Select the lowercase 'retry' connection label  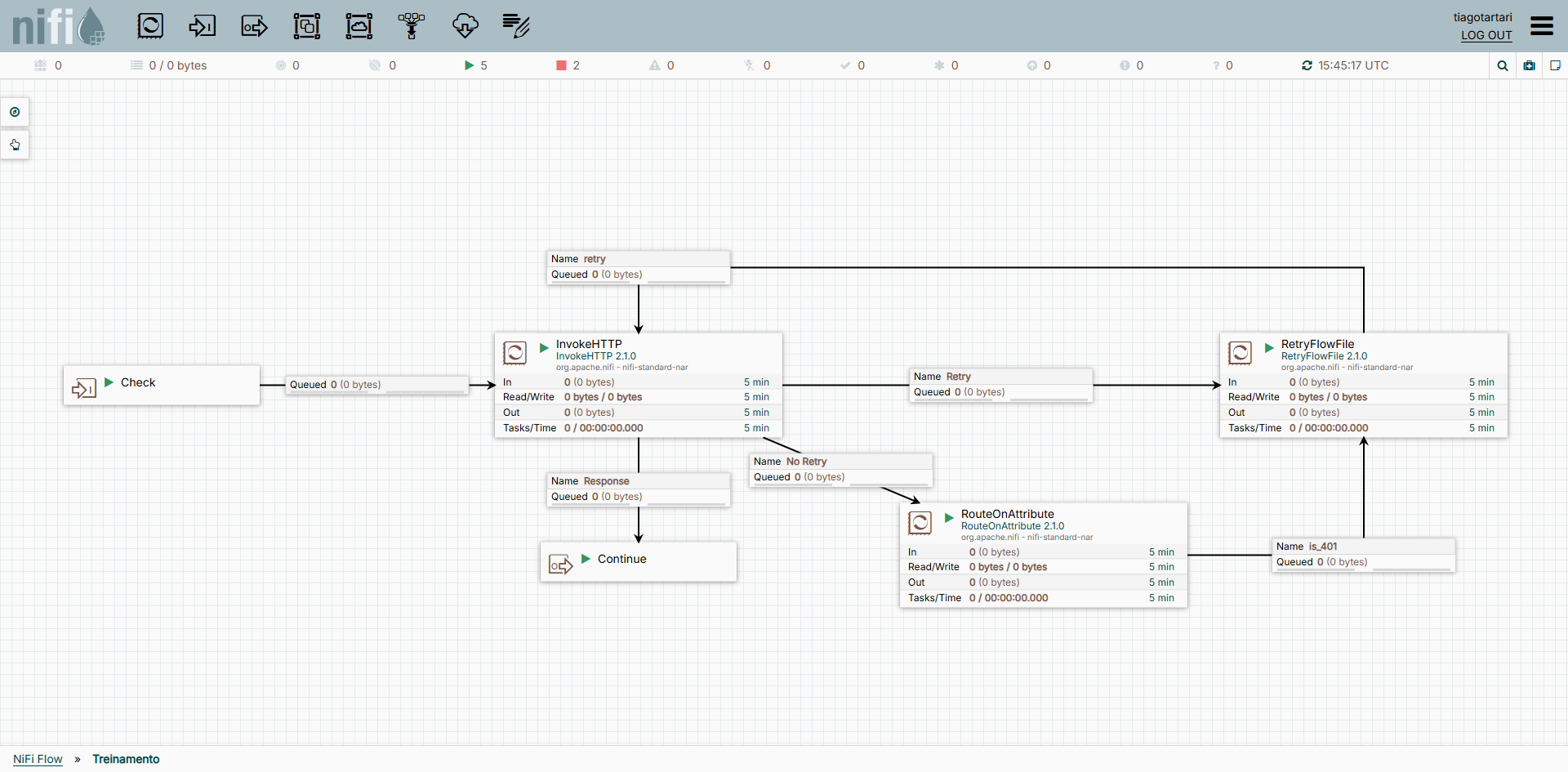click(x=639, y=267)
